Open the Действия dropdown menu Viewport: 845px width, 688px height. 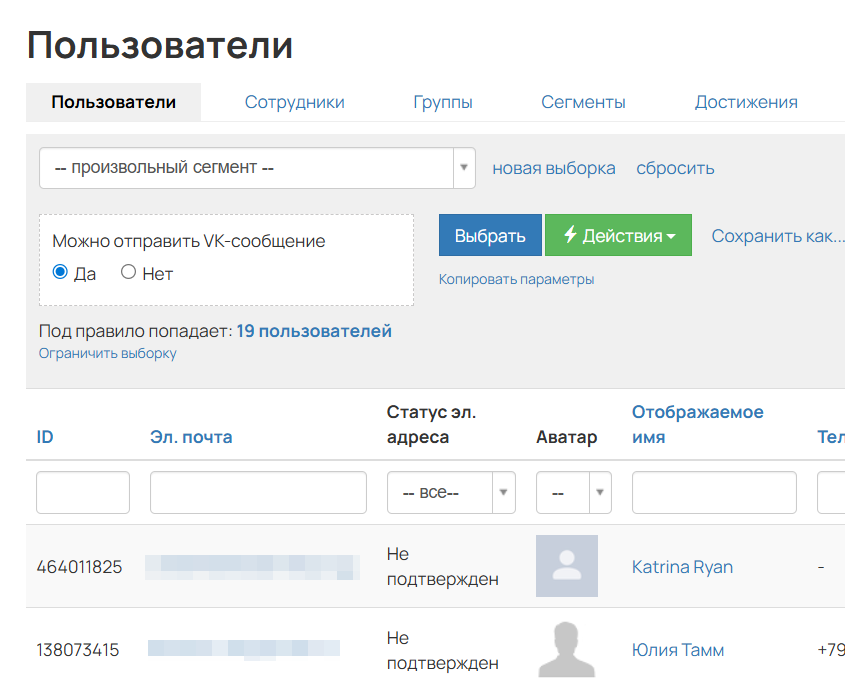618,235
